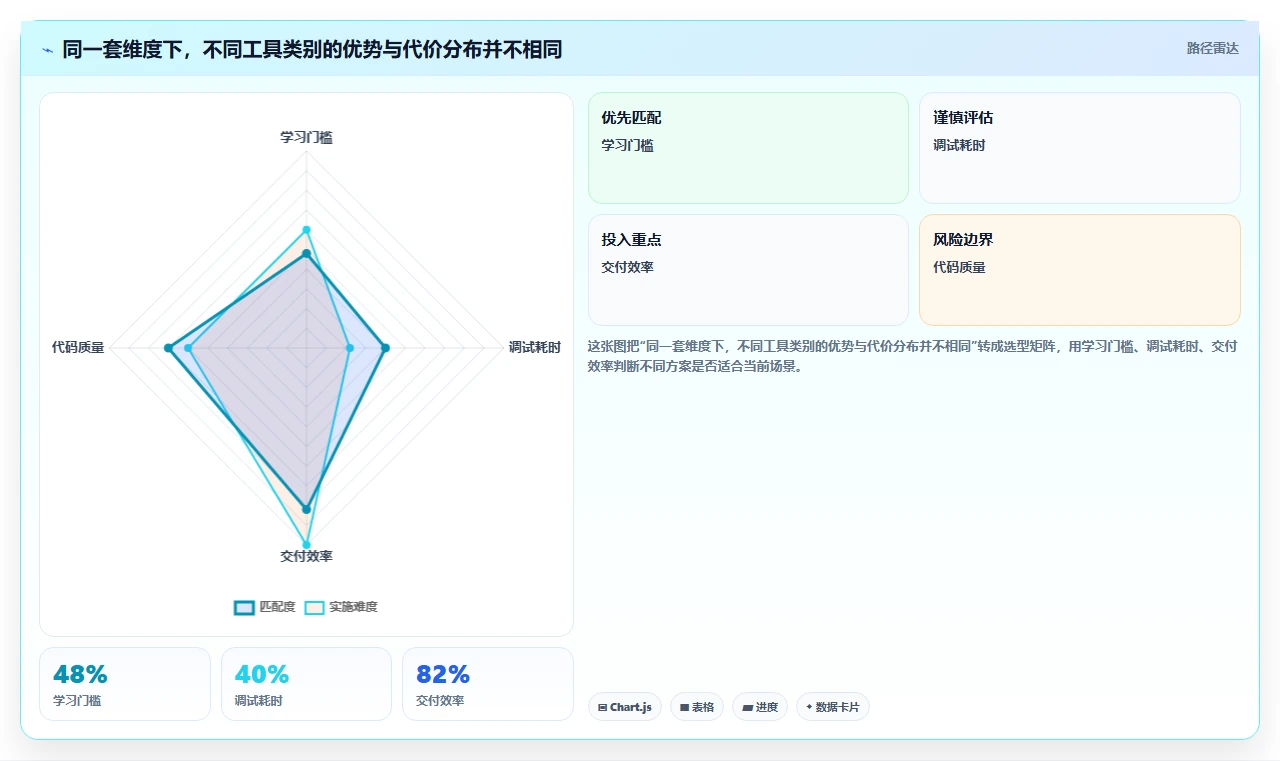Click the 匹配度 legend color box
The image size is (1280, 761).
pyautogui.click(x=245, y=607)
